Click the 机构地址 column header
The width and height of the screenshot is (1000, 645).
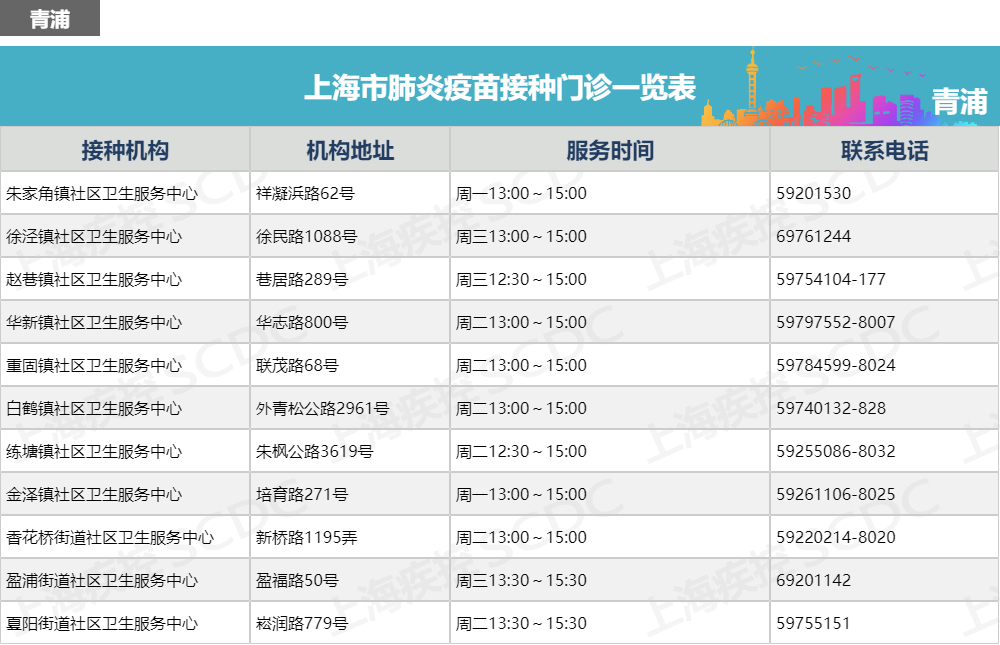coord(350,151)
